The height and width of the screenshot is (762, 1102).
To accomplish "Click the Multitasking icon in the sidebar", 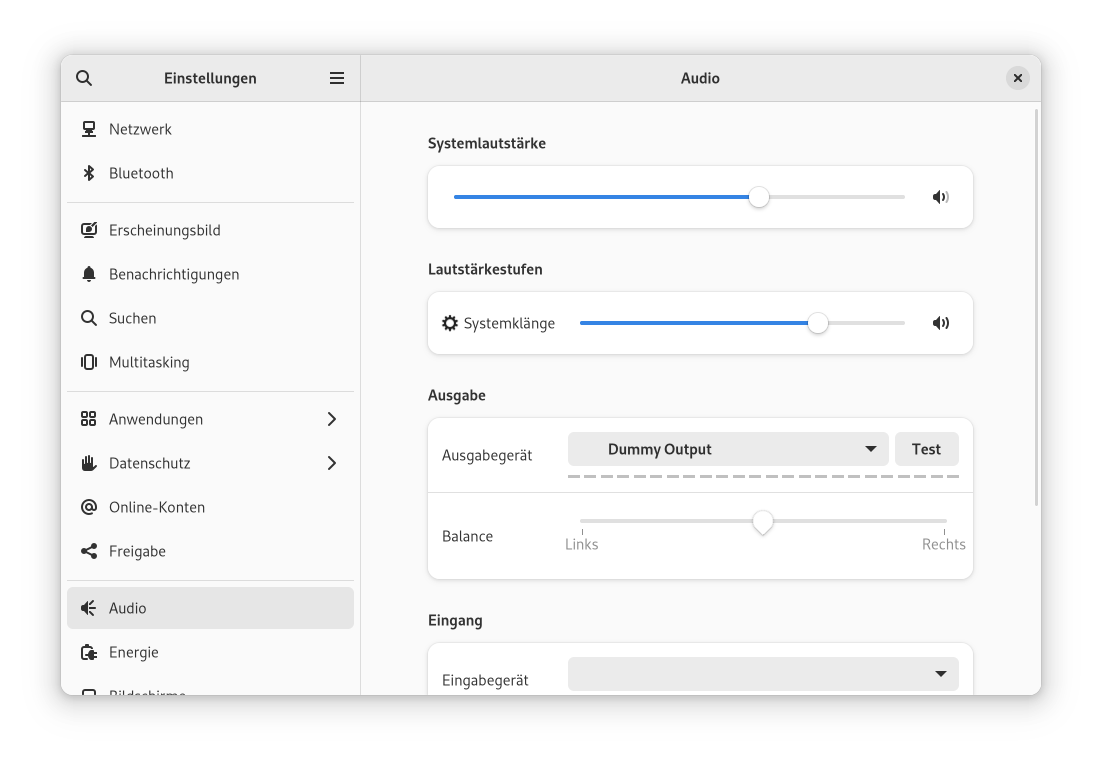I will coord(89,362).
